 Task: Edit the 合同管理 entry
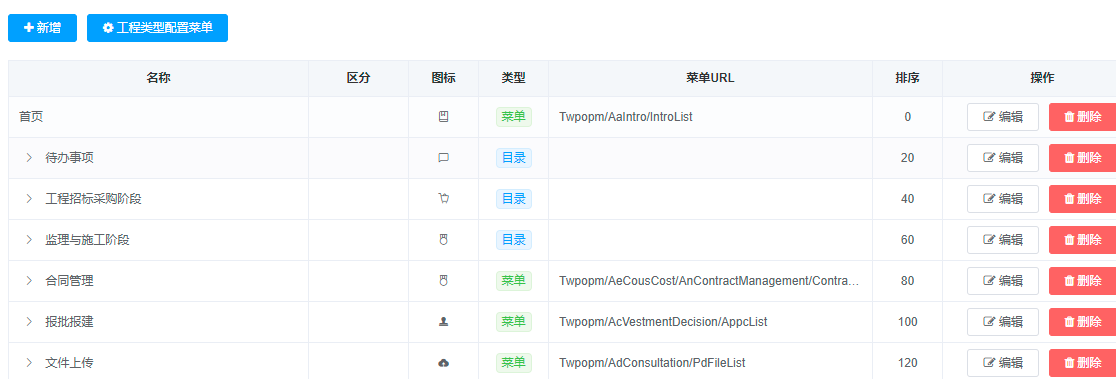tap(1003, 281)
